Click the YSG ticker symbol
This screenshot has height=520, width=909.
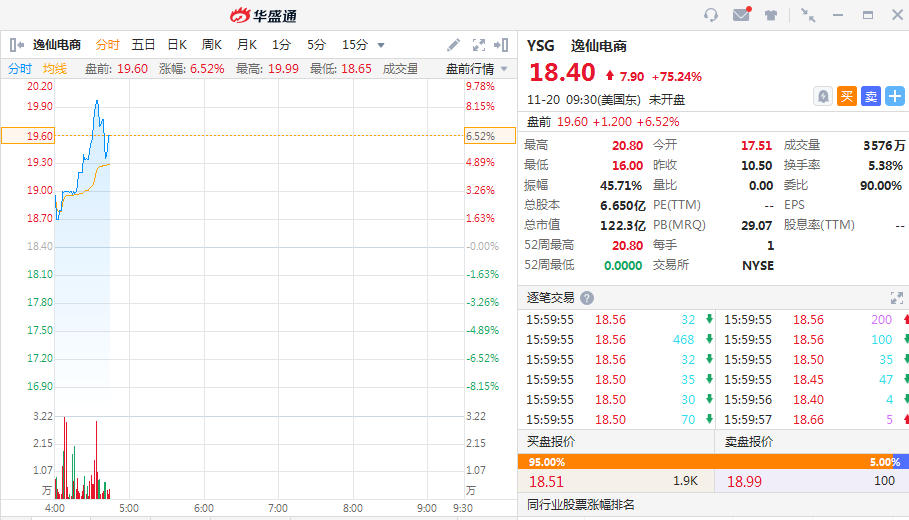(540, 46)
